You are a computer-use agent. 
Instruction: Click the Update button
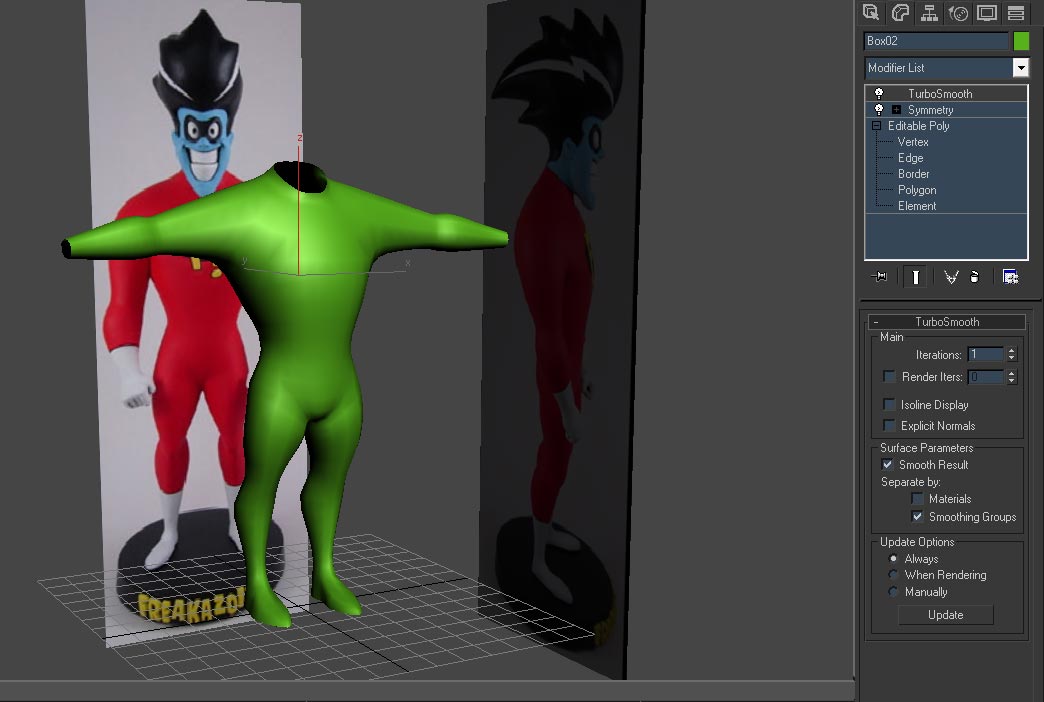point(945,615)
